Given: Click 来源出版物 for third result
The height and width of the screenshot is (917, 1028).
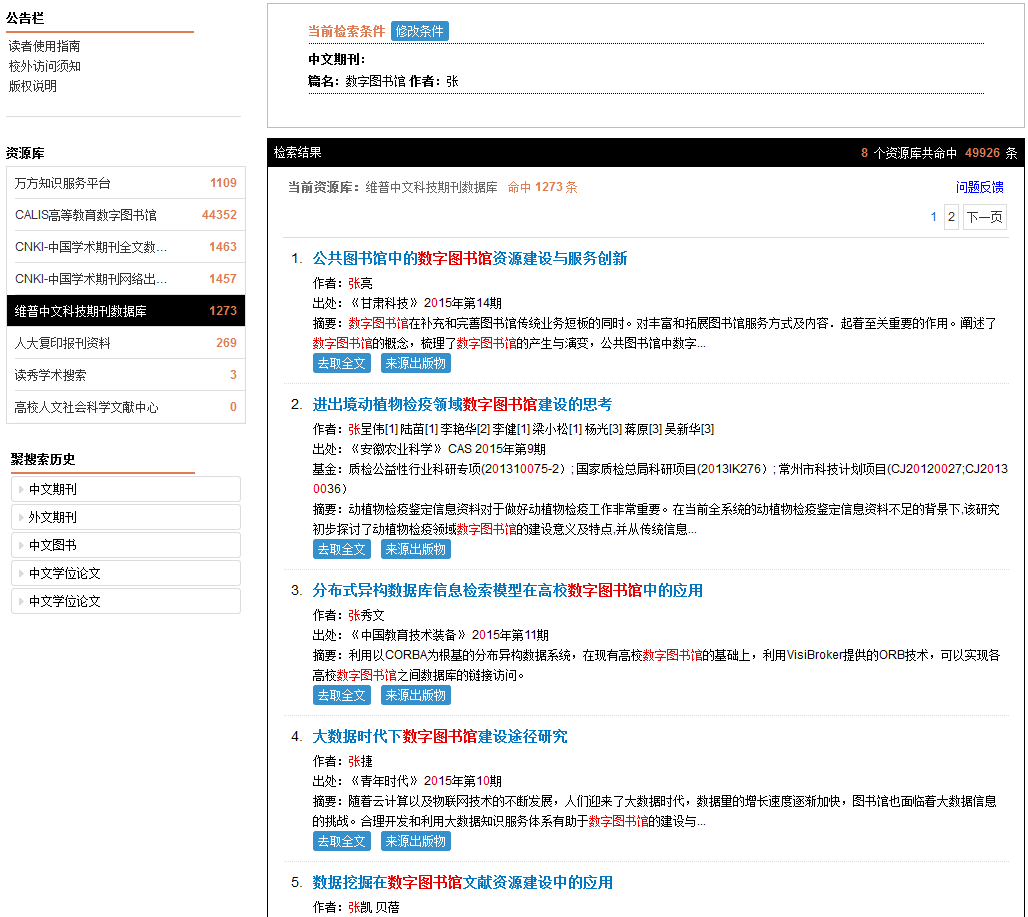Looking at the screenshot, I should click(415, 695).
